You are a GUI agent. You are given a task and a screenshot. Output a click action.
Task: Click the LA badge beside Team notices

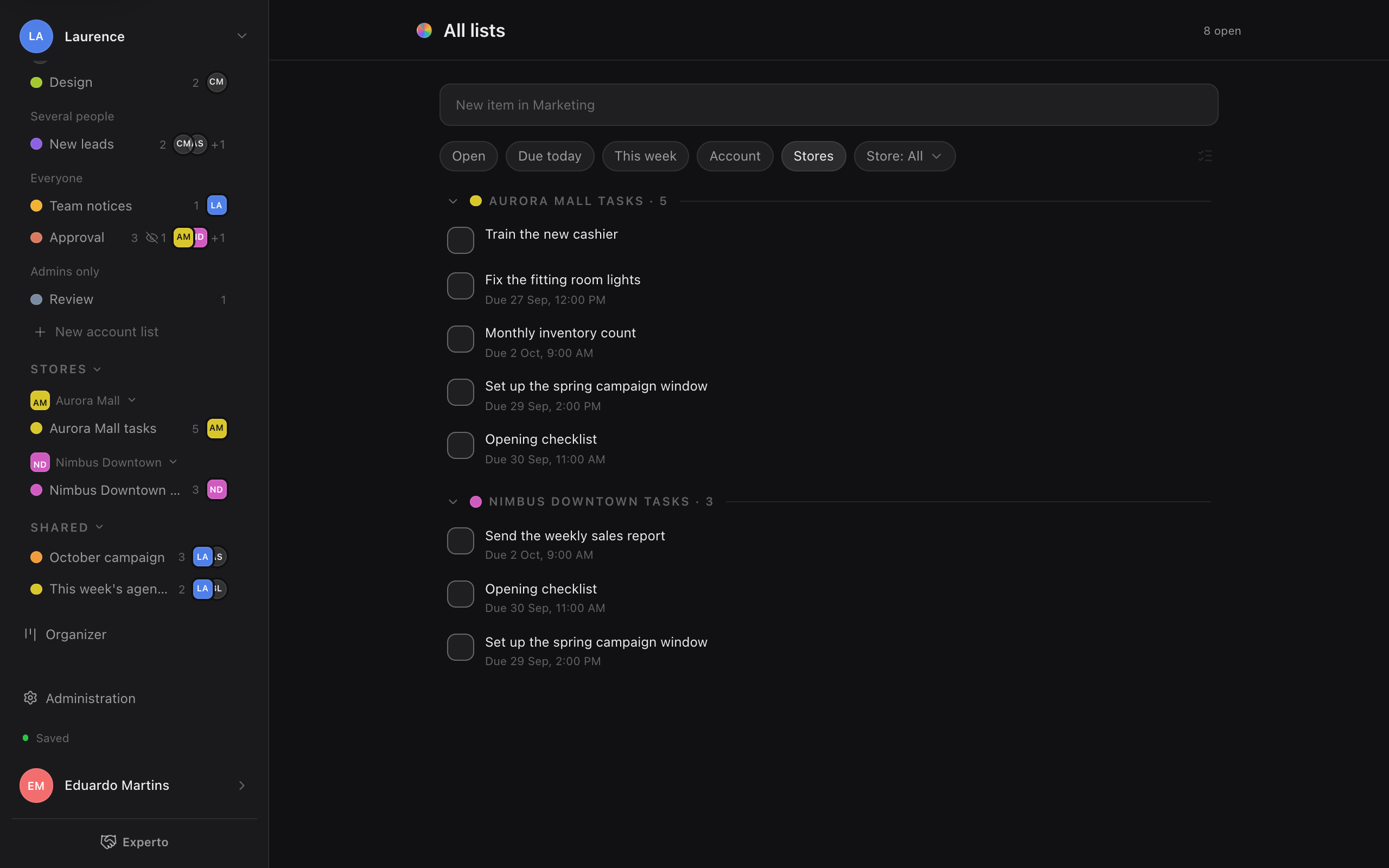[x=216, y=206]
